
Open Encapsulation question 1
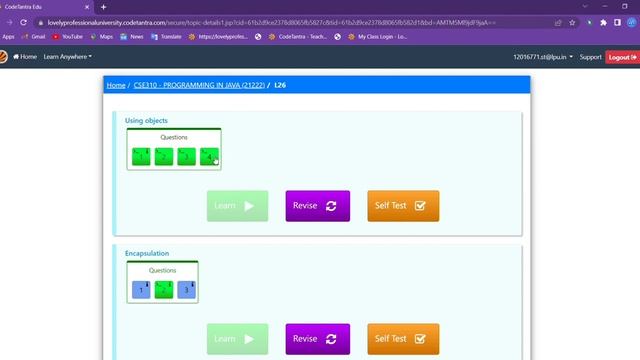141,290
